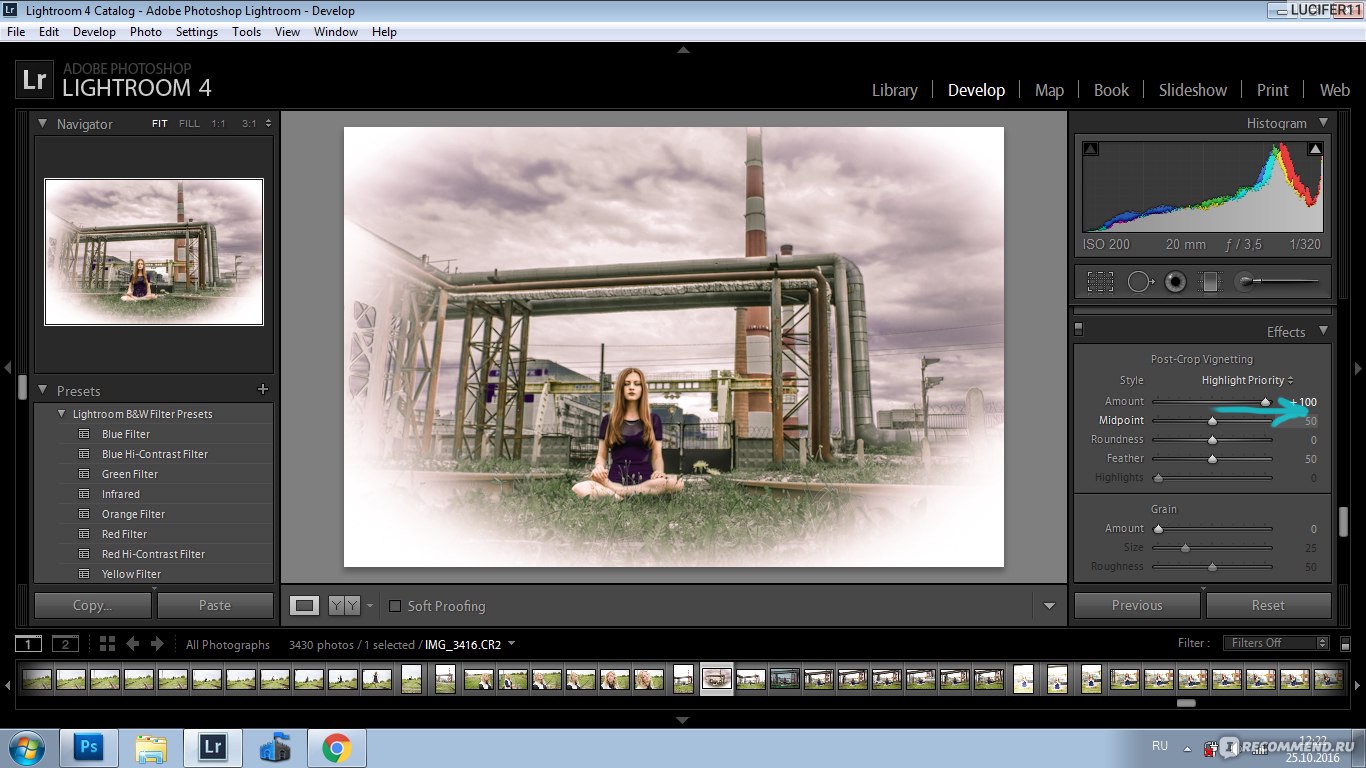Toggle the Effects panel on/off switch
This screenshot has width=1366, height=768.
click(x=1078, y=328)
